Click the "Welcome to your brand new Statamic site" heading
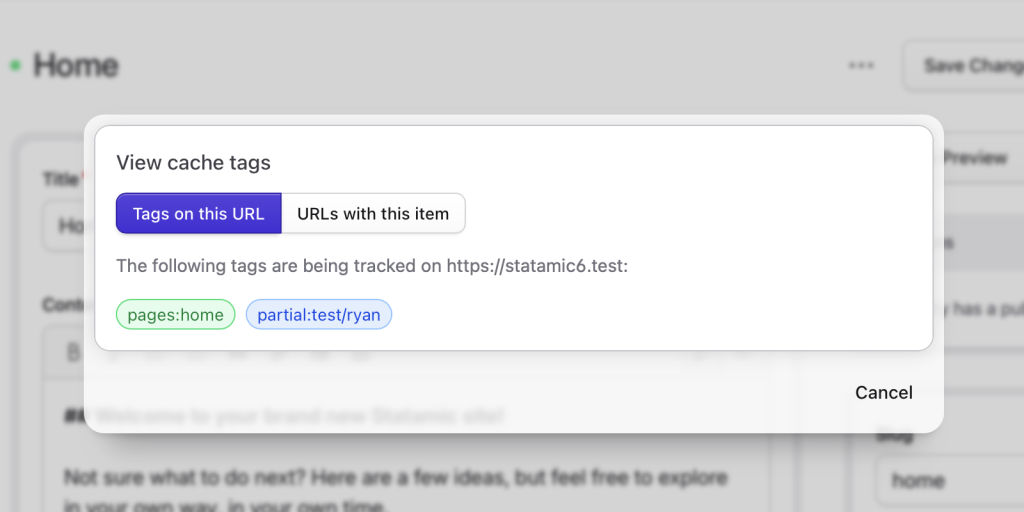This screenshot has width=1024, height=512. click(300, 416)
